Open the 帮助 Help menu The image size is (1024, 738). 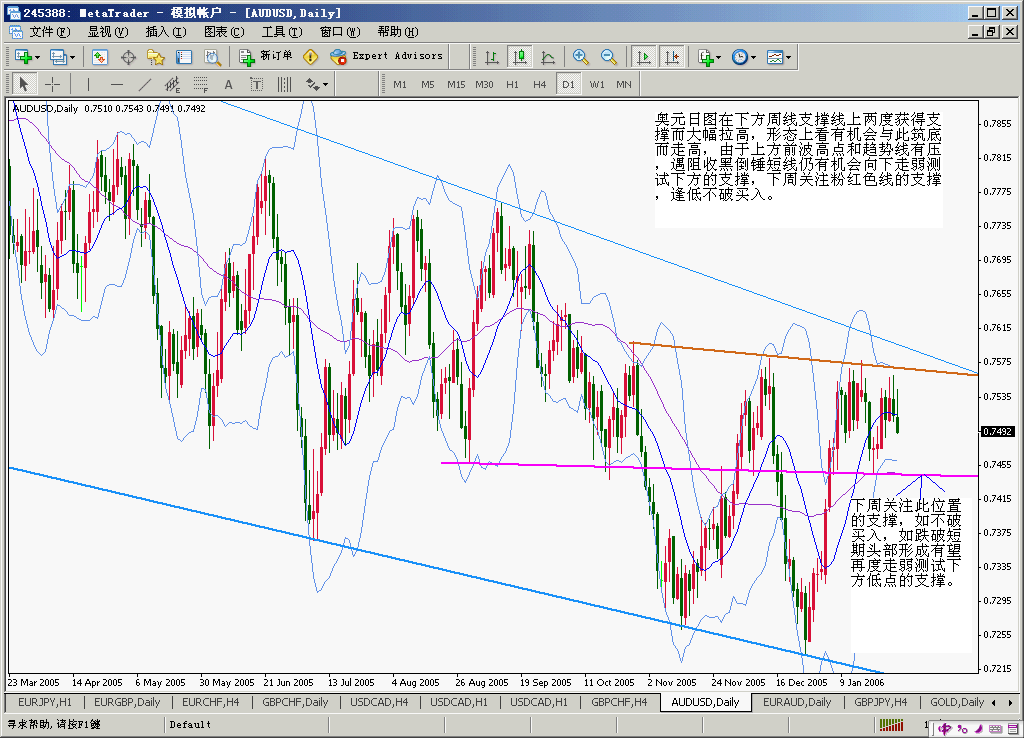point(398,32)
